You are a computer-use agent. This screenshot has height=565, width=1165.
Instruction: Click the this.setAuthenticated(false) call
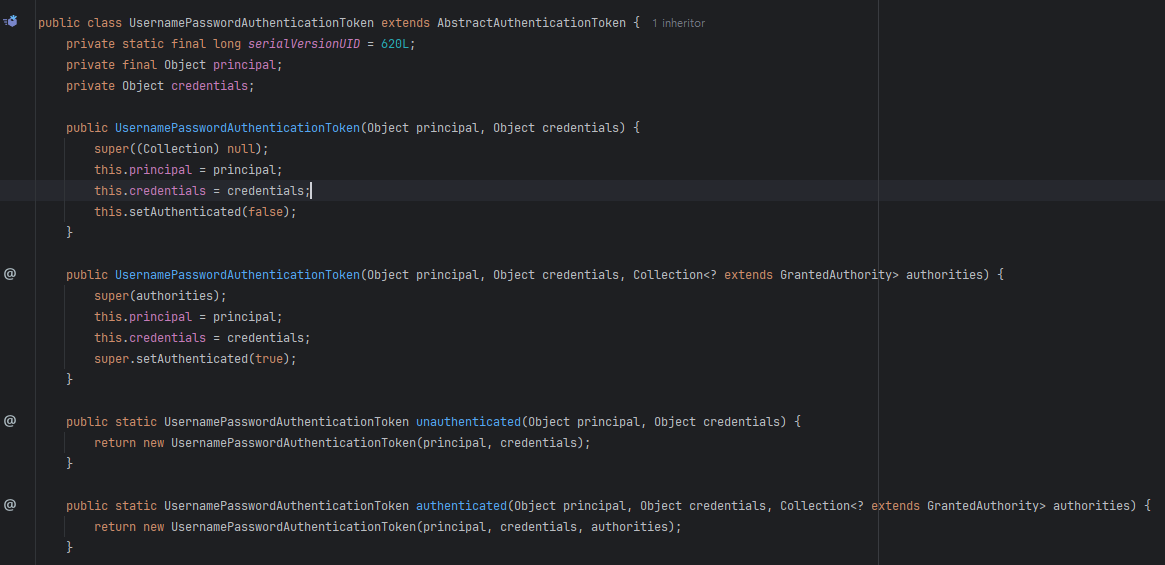(195, 212)
